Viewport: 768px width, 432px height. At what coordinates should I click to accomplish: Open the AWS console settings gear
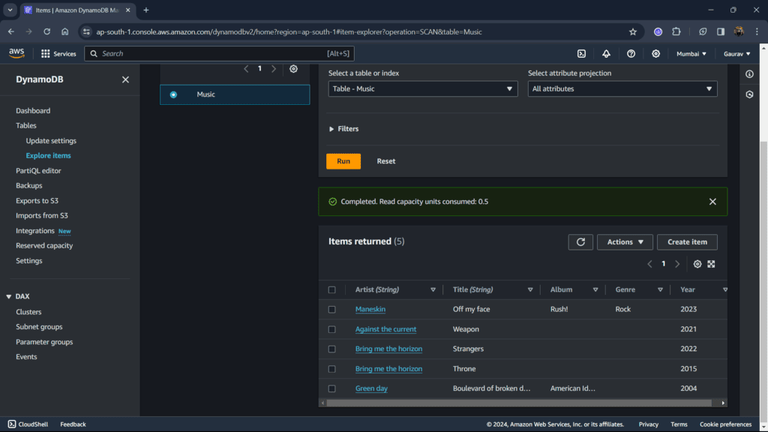pos(655,54)
